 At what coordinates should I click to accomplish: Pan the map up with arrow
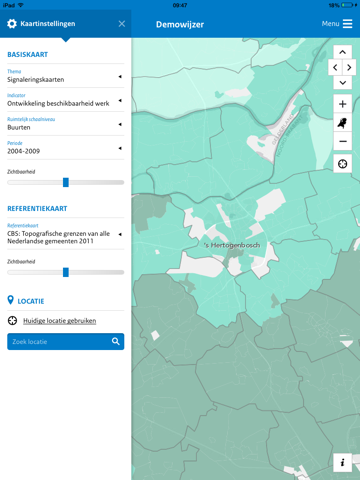coord(342,52)
